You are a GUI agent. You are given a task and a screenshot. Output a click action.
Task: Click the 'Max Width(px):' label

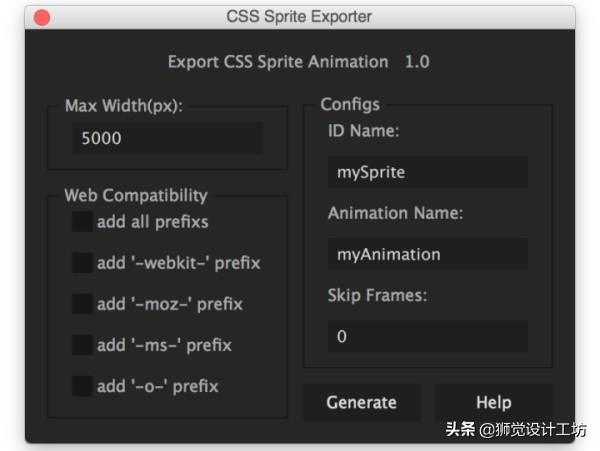[124, 106]
